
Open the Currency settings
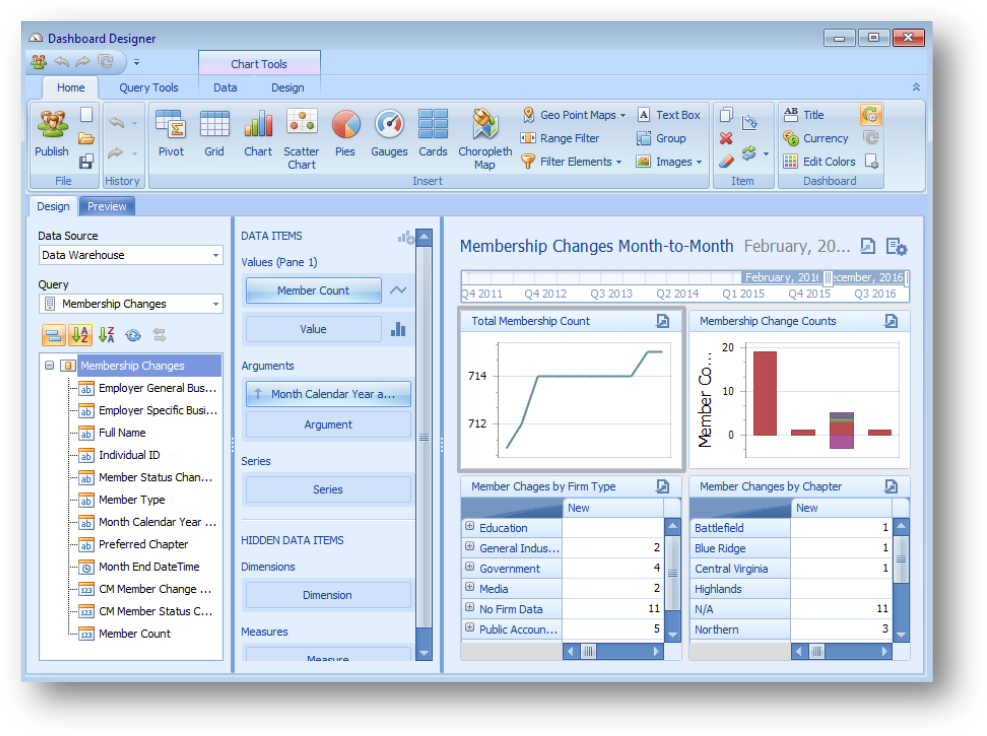(816, 138)
